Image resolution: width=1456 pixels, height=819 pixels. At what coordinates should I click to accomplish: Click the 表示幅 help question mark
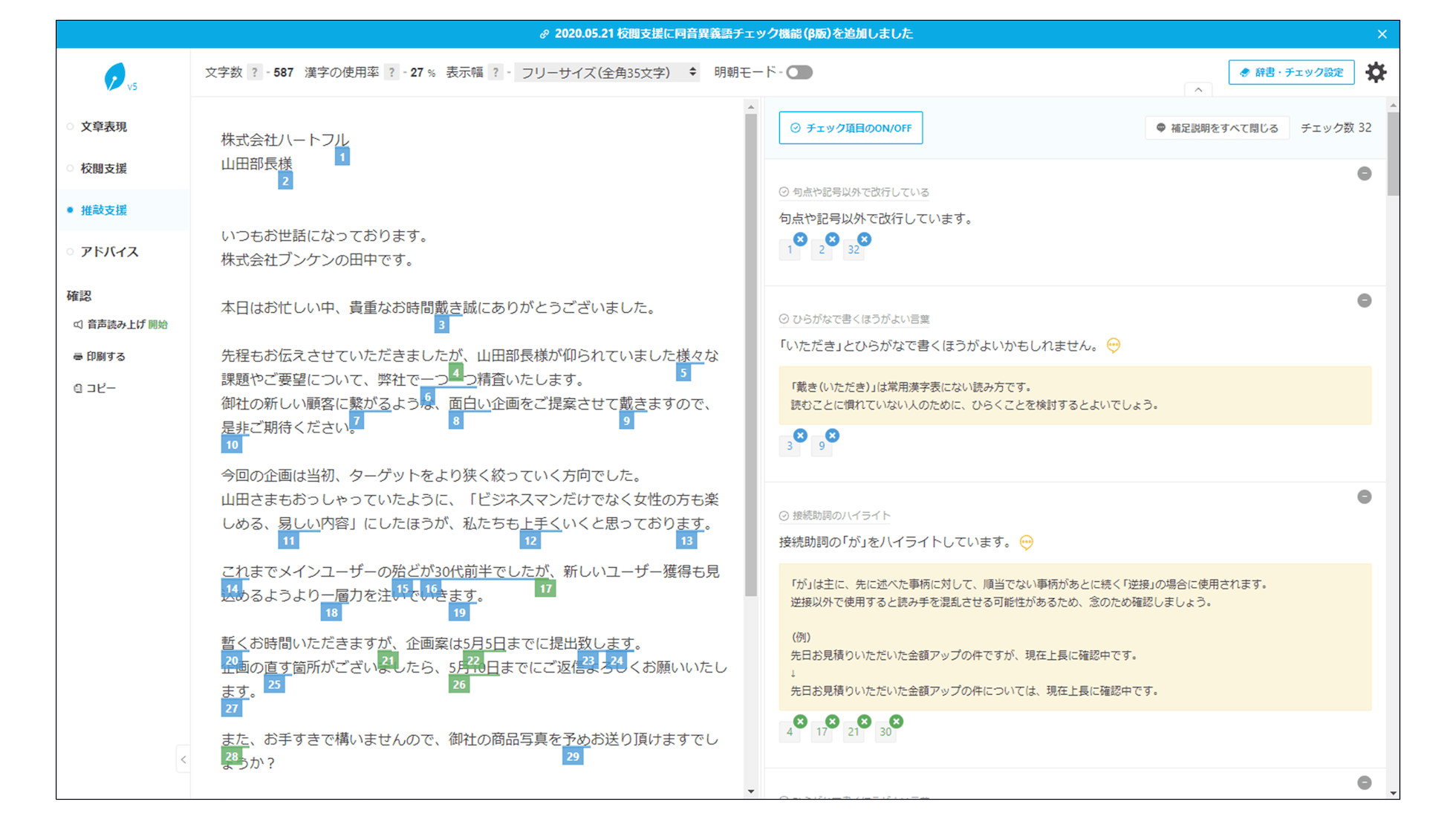pos(495,72)
